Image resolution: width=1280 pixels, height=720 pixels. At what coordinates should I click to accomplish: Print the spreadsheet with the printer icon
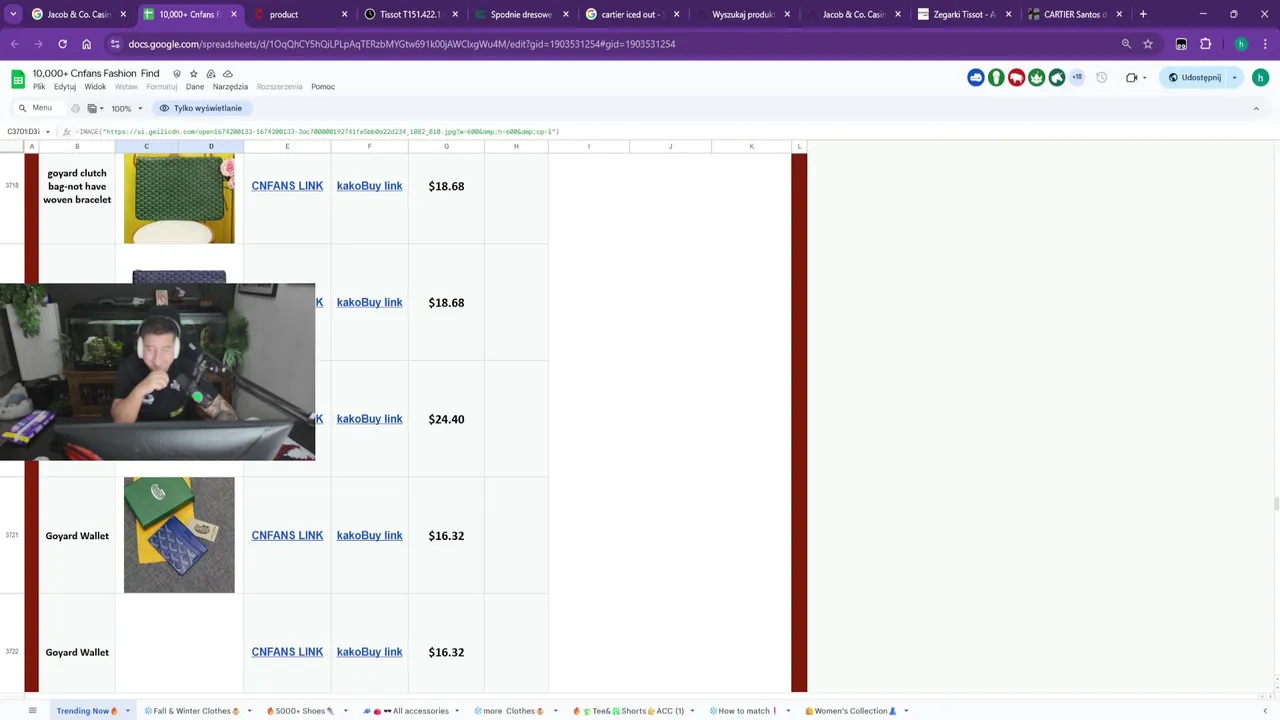[76, 108]
